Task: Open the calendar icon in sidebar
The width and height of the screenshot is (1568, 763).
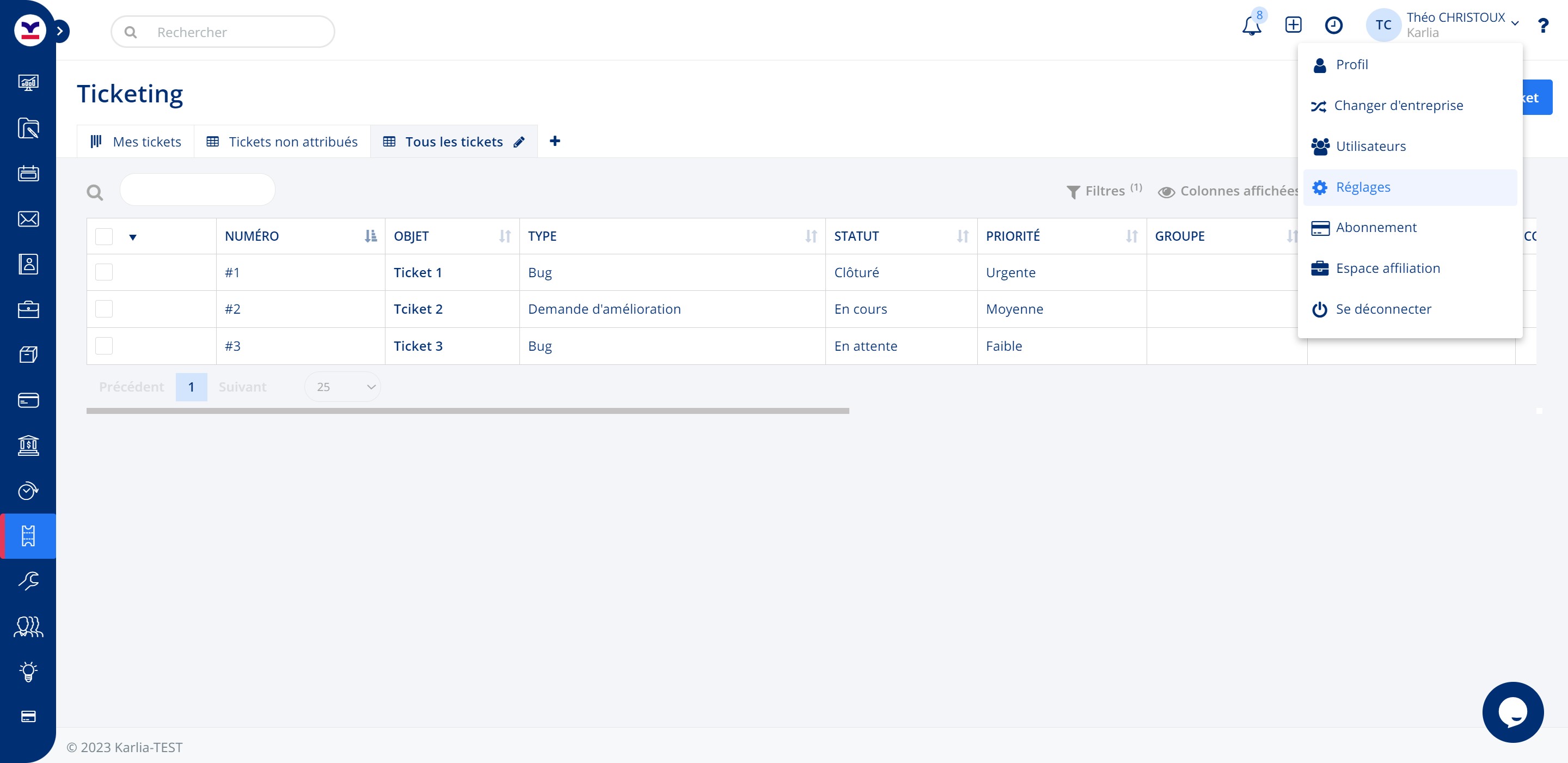Action: coord(28,174)
